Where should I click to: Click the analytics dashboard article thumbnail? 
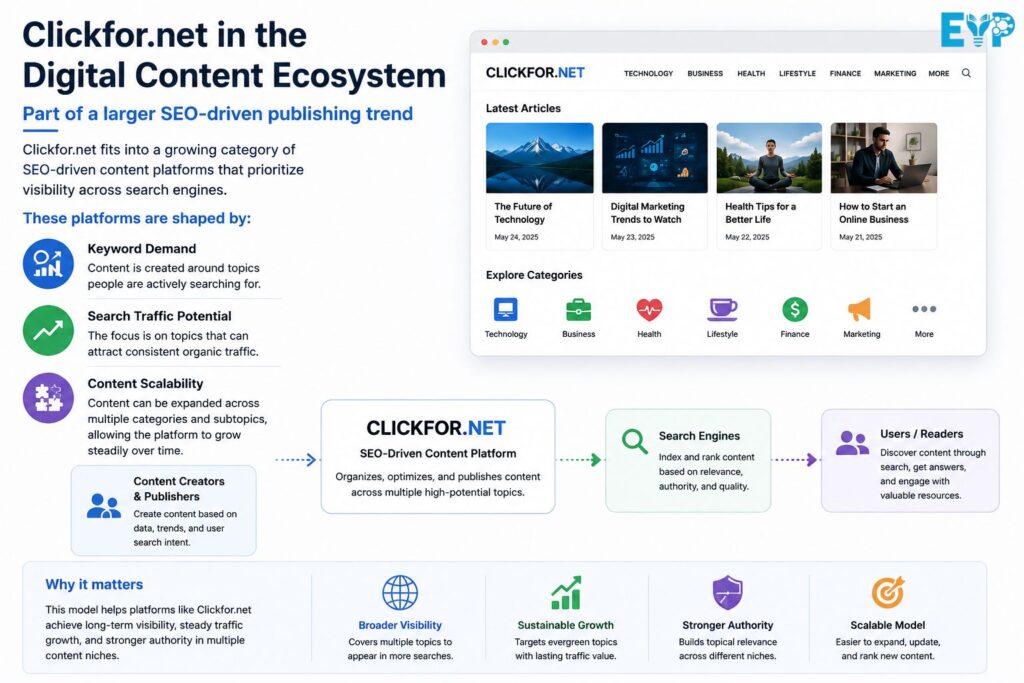tap(654, 158)
